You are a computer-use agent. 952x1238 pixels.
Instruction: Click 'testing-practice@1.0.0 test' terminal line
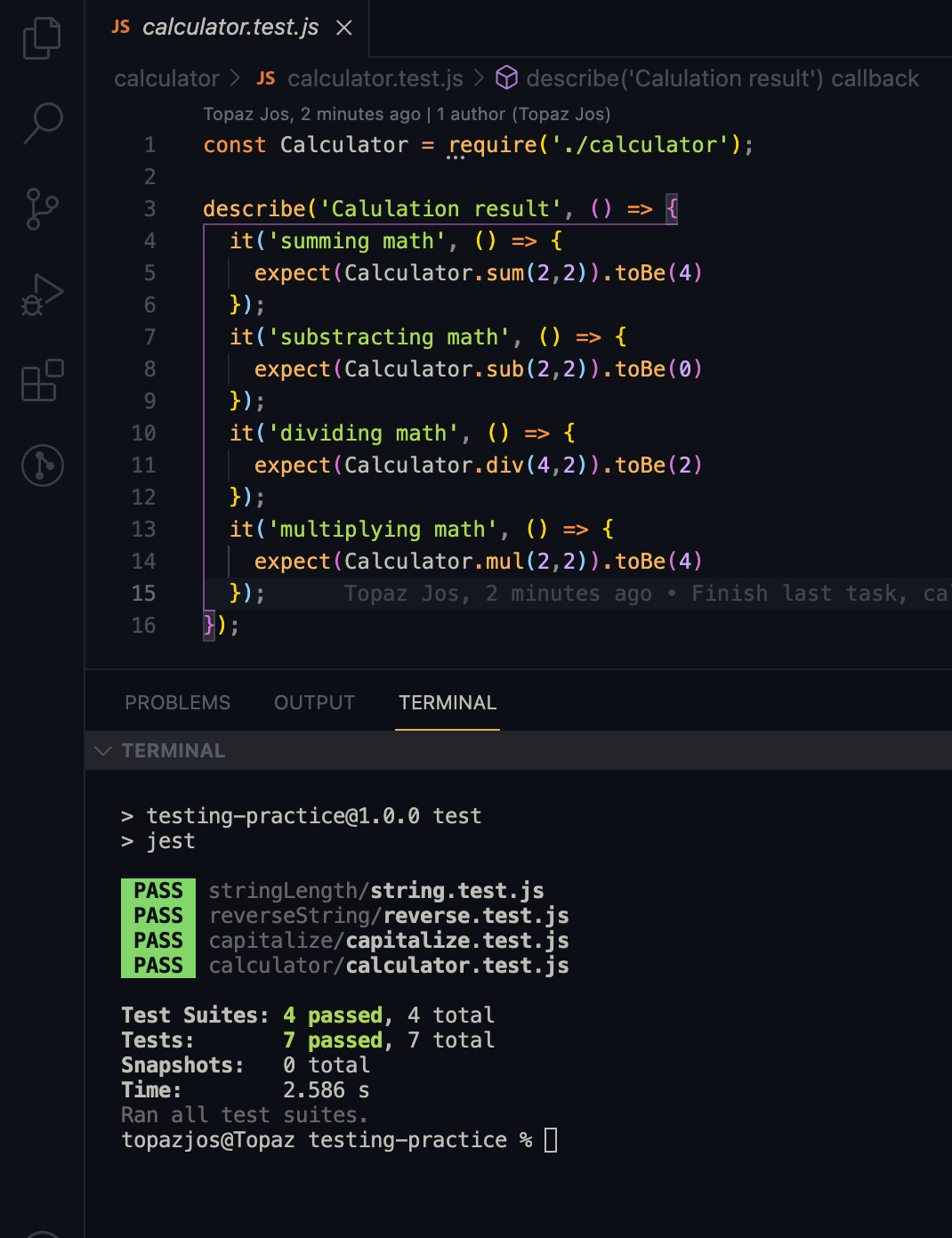click(302, 816)
